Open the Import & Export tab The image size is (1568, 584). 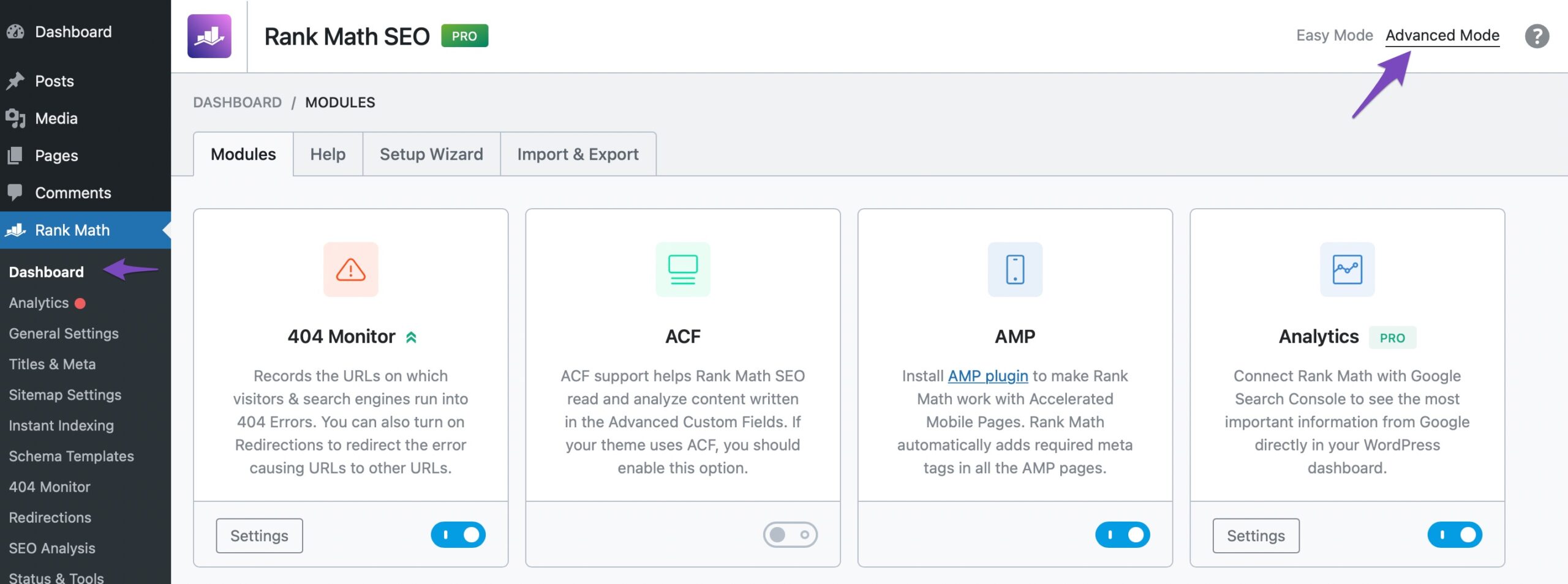click(578, 154)
